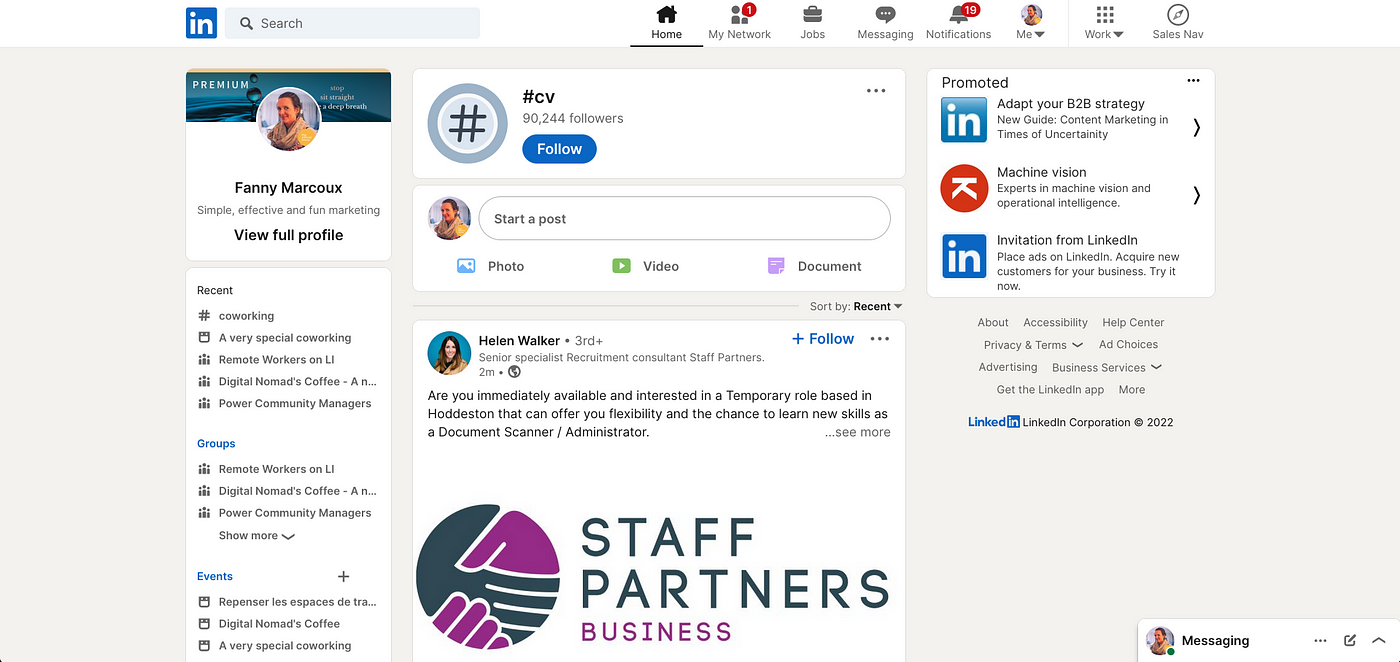The height and width of the screenshot is (662, 1400).
Task: Follow Helen Walker
Action: point(823,339)
